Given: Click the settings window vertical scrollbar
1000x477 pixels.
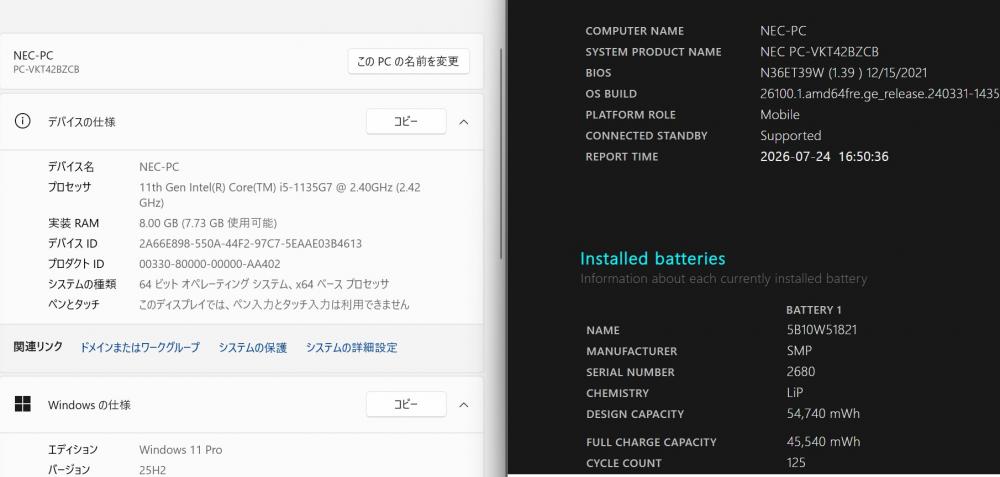Looking at the screenshot, I should (502, 153).
